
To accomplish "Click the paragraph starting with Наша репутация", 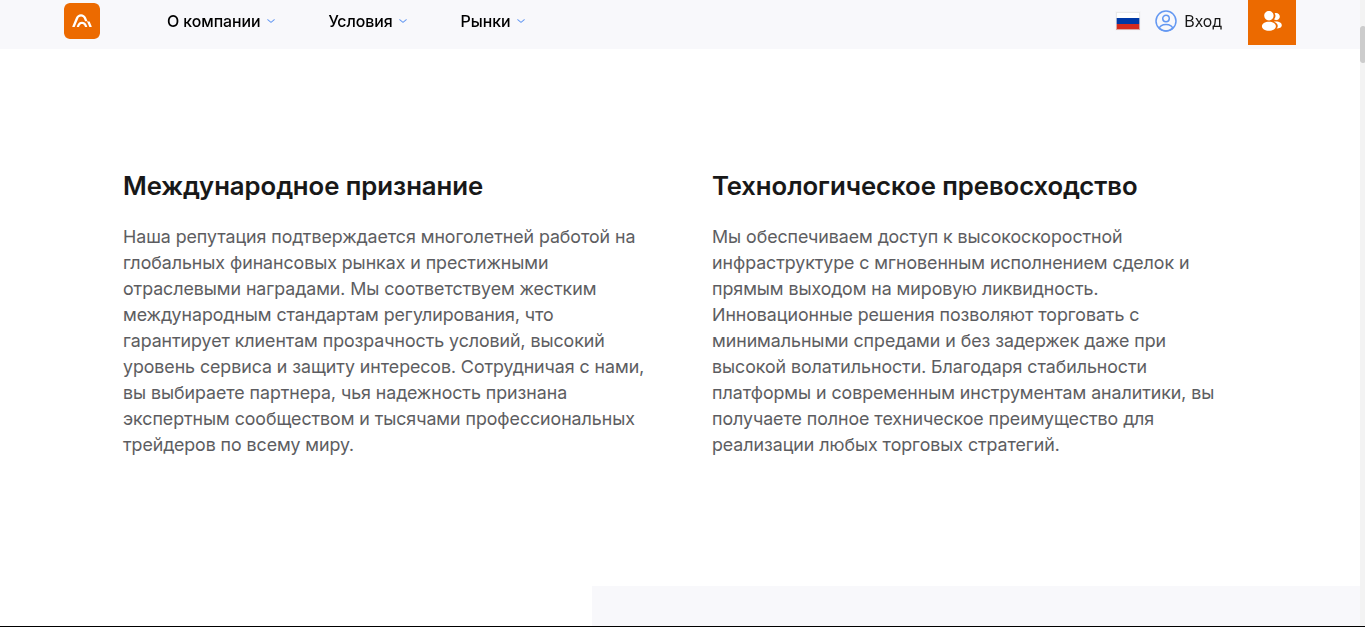I will click(x=383, y=341).
